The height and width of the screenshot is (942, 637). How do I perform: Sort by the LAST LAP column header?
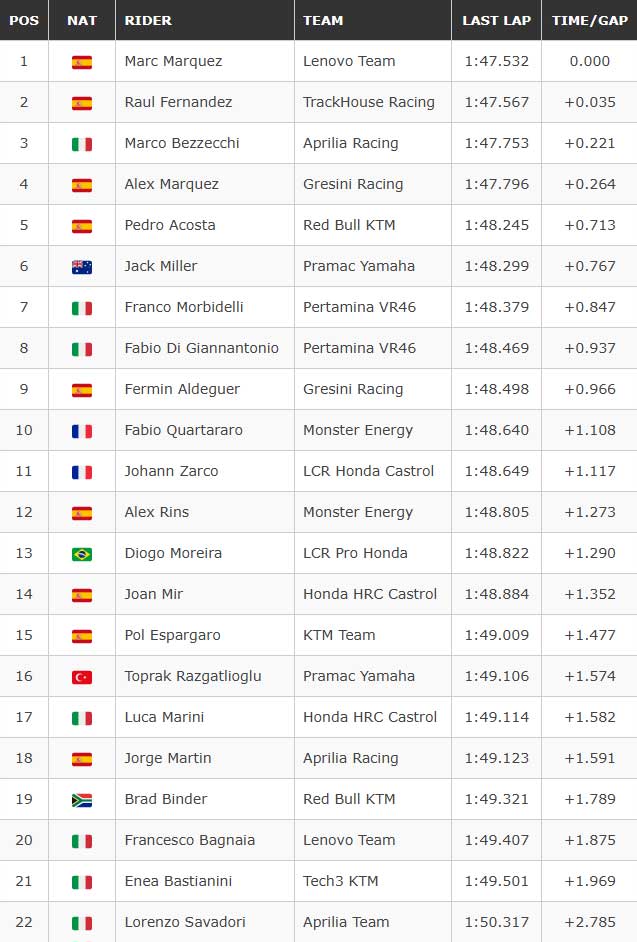click(496, 20)
